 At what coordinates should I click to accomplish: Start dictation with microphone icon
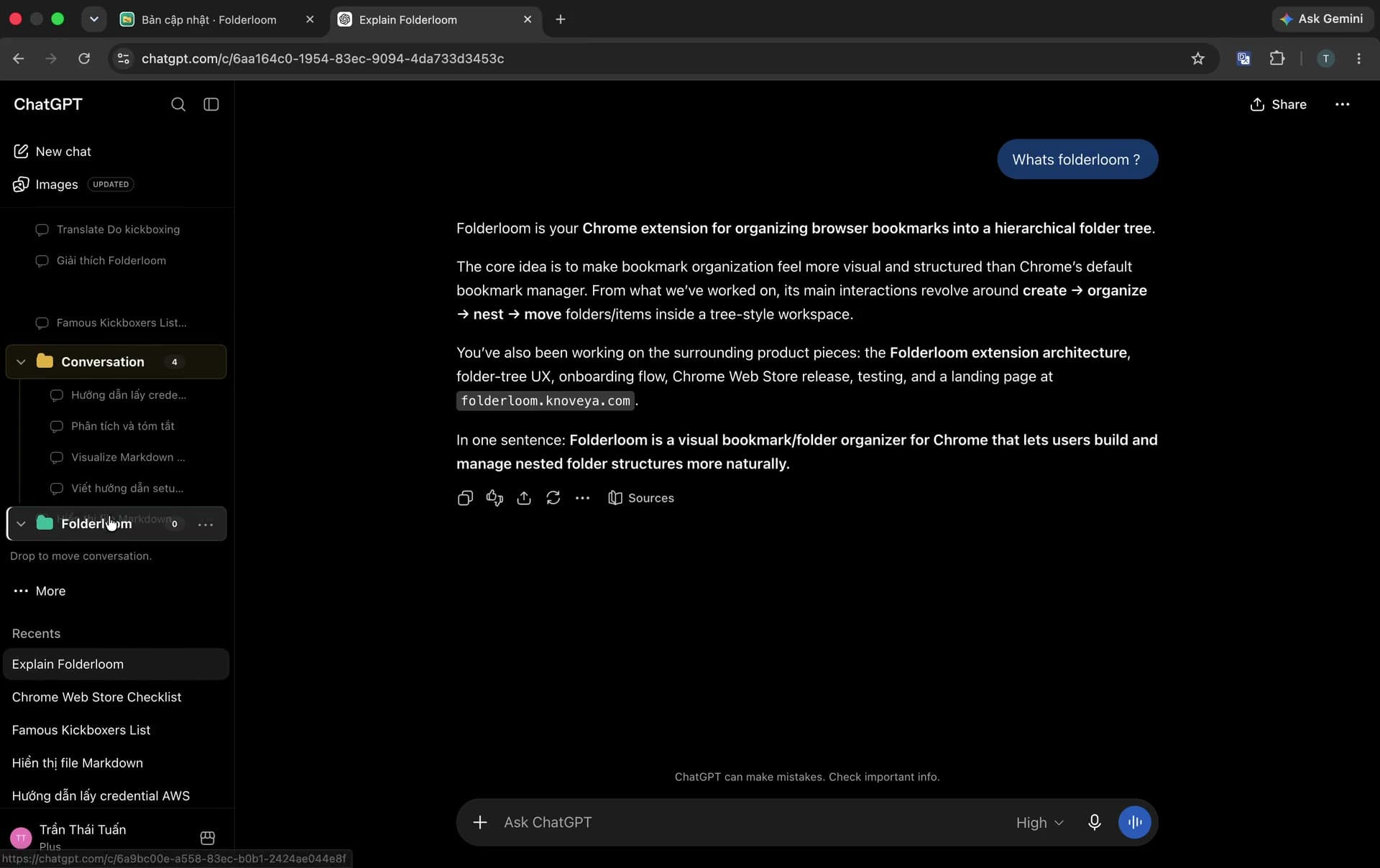pyautogui.click(x=1094, y=823)
